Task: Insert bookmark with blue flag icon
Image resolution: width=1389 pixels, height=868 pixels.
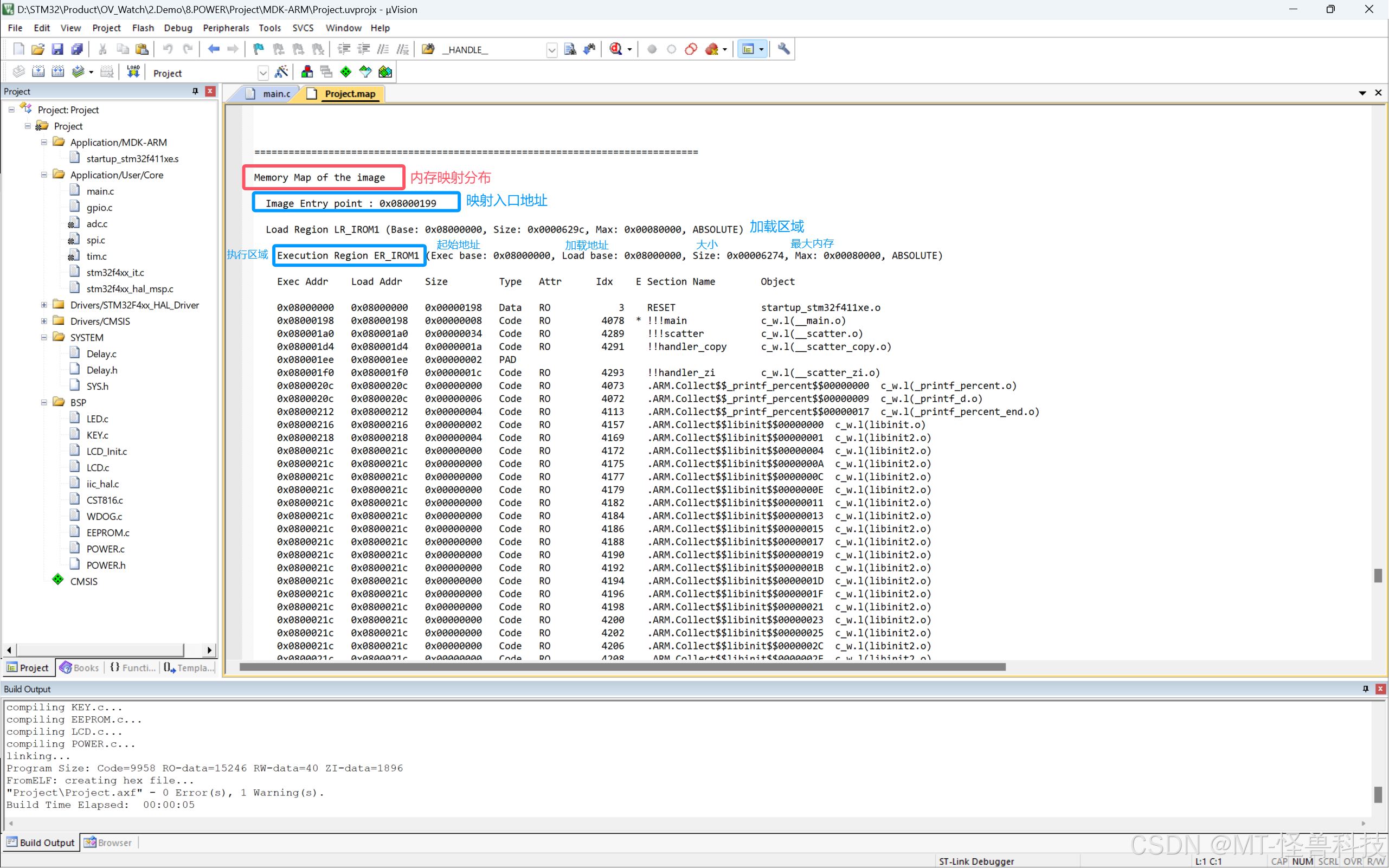Action: (x=258, y=49)
